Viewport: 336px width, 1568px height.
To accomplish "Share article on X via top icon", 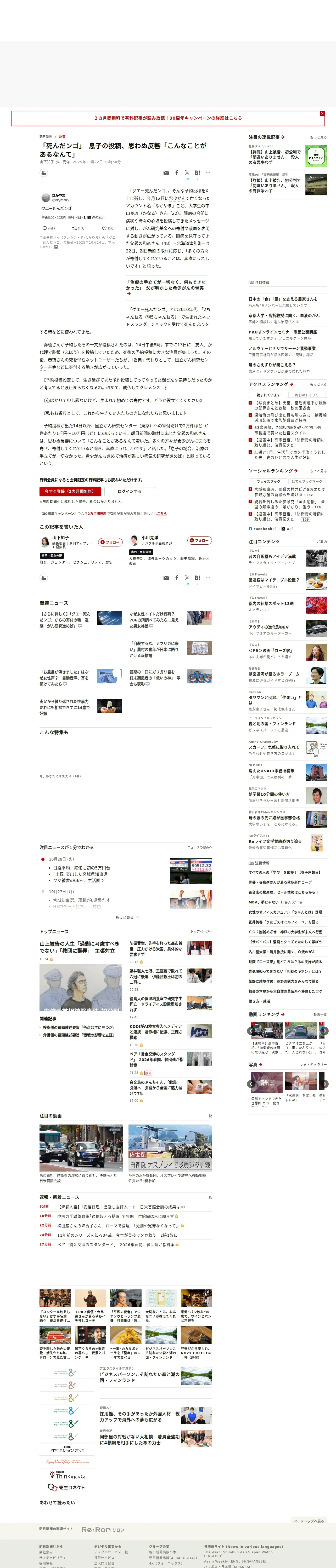I will coord(187,173).
